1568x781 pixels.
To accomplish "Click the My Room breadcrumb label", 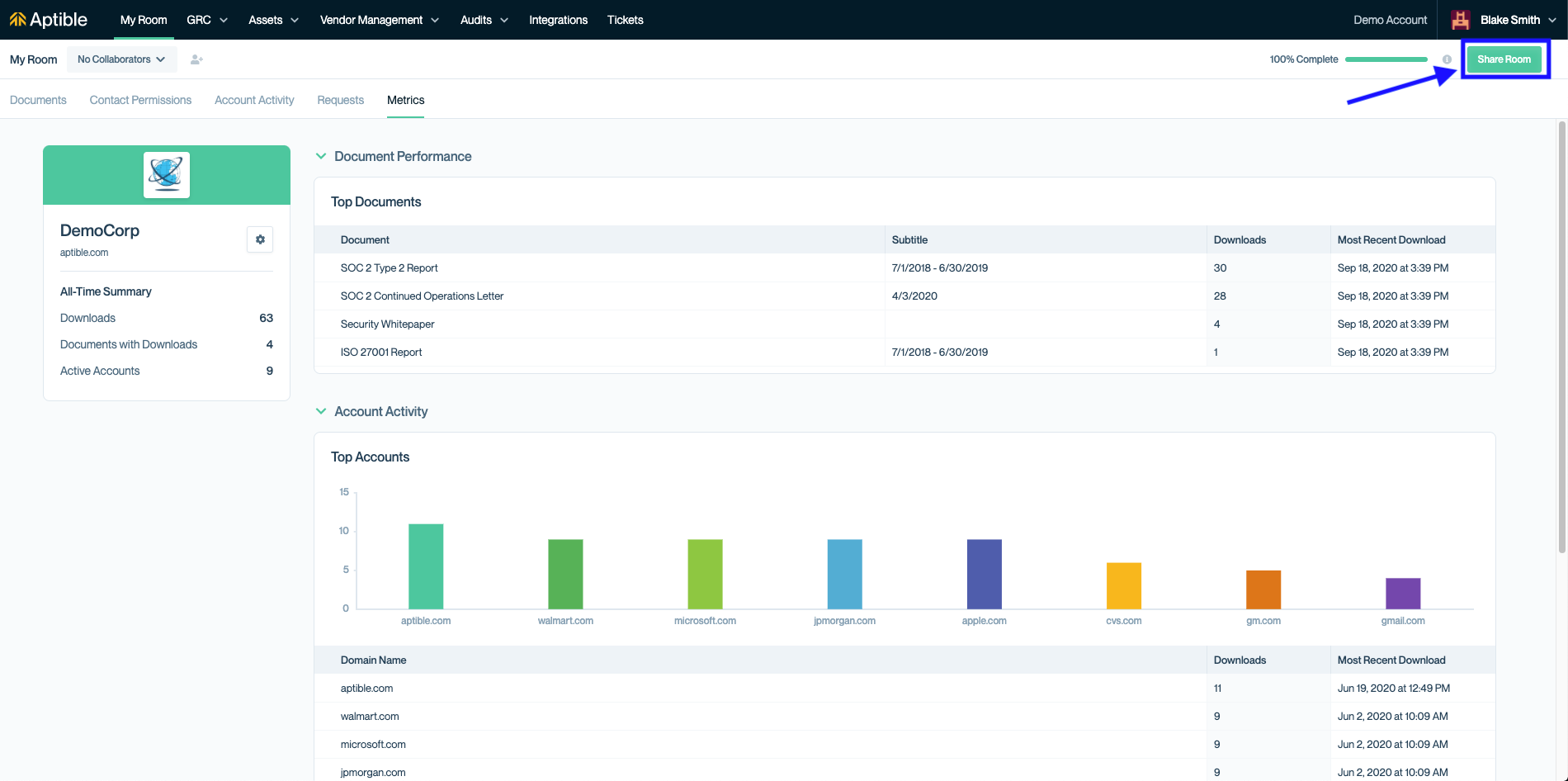I will (x=33, y=59).
